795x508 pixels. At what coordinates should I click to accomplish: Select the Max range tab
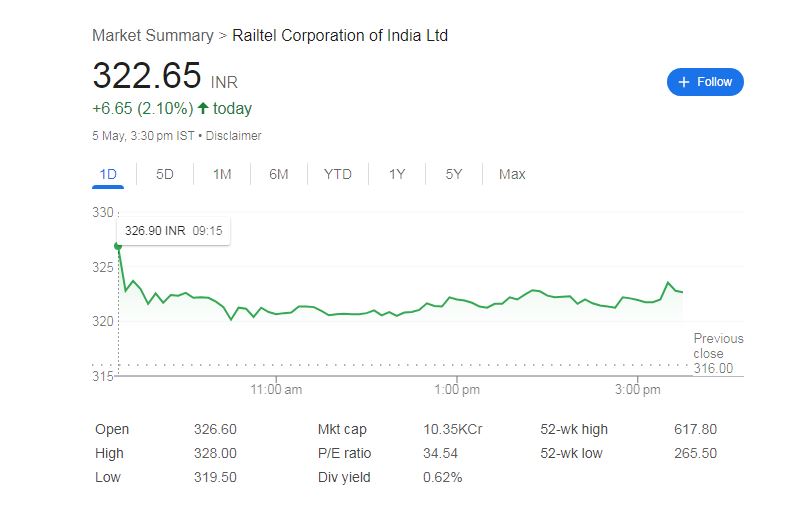pos(512,174)
